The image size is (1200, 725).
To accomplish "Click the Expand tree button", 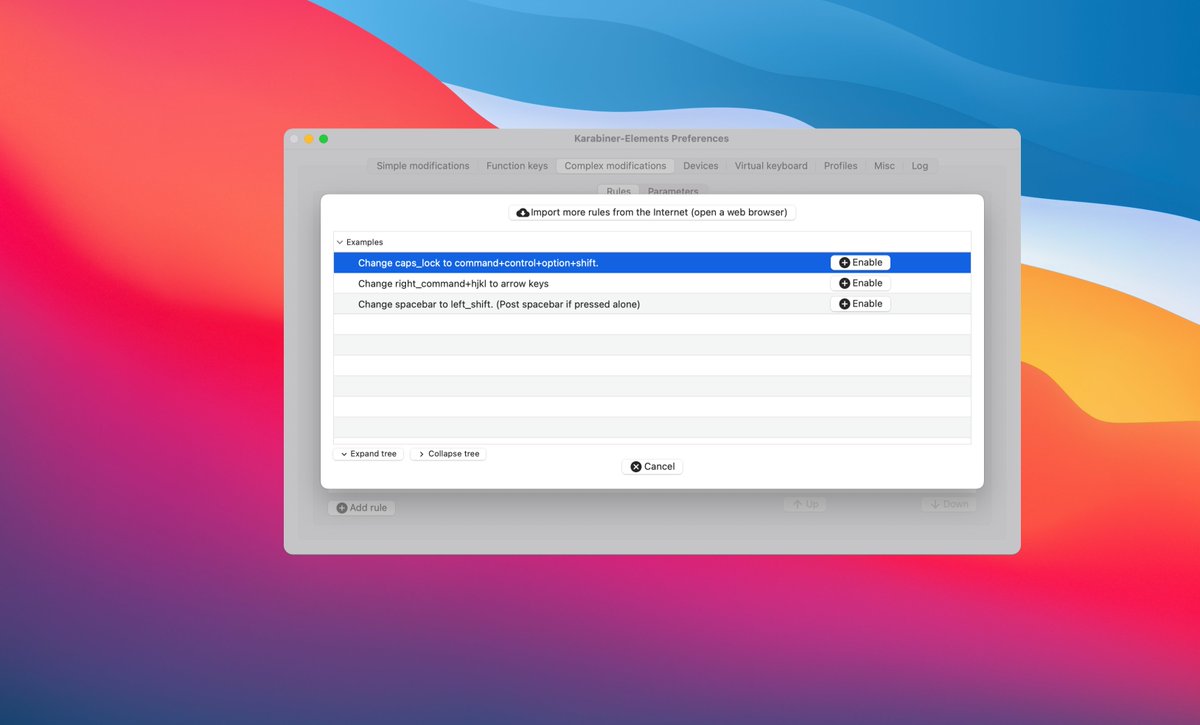I will click(x=368, y=454).
